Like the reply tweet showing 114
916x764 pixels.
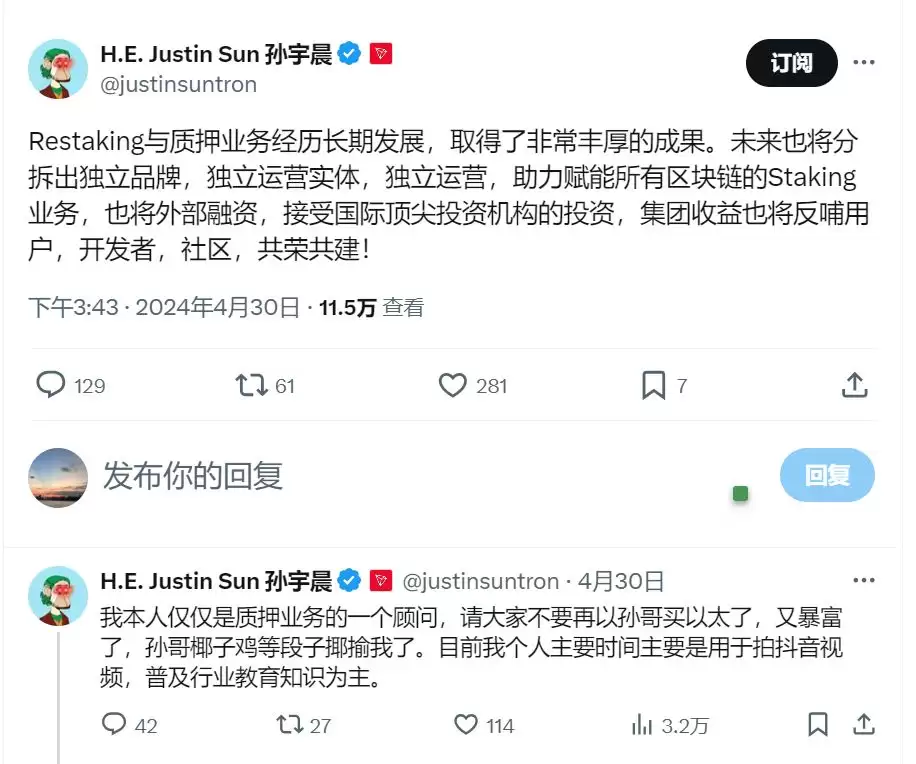coord(466,724)
